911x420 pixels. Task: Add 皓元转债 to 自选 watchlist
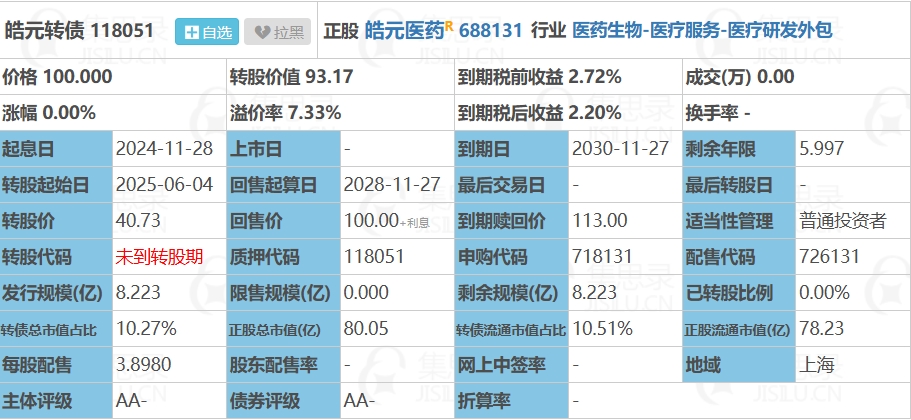207,32
